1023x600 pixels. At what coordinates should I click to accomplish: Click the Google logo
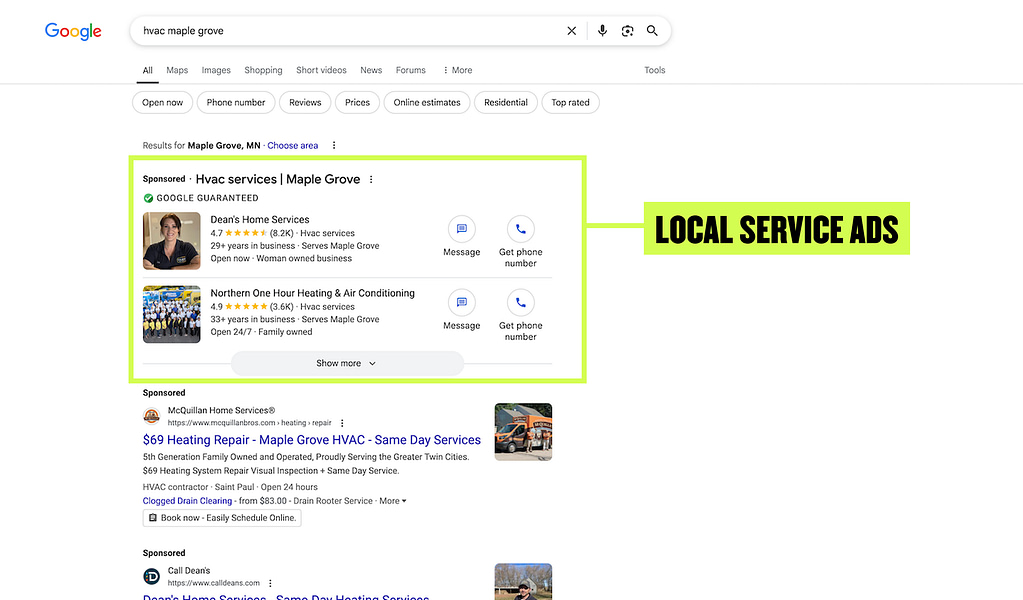pyautogui.click(x=72, y=31)
